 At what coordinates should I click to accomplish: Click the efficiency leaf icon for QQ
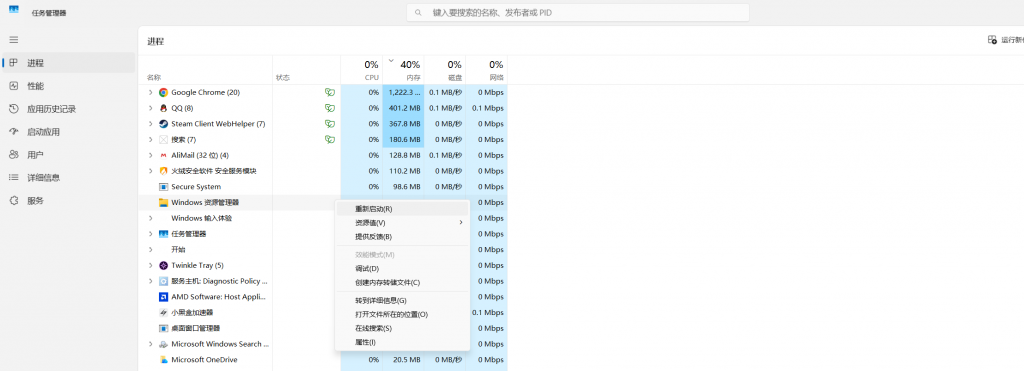click(x=330, y=108)
